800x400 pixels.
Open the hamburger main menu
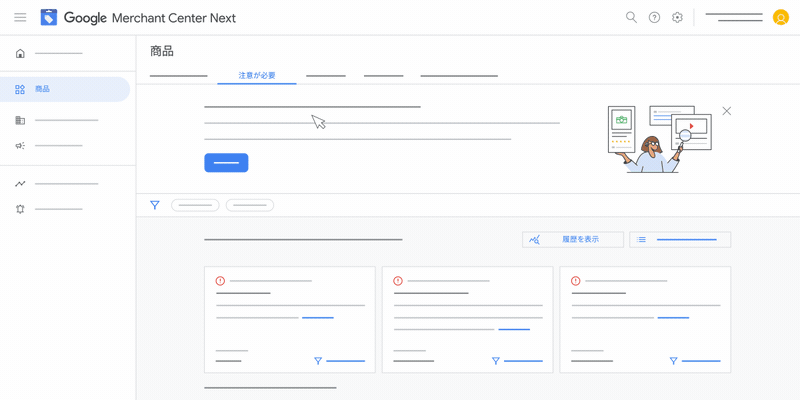click(20, 18)
